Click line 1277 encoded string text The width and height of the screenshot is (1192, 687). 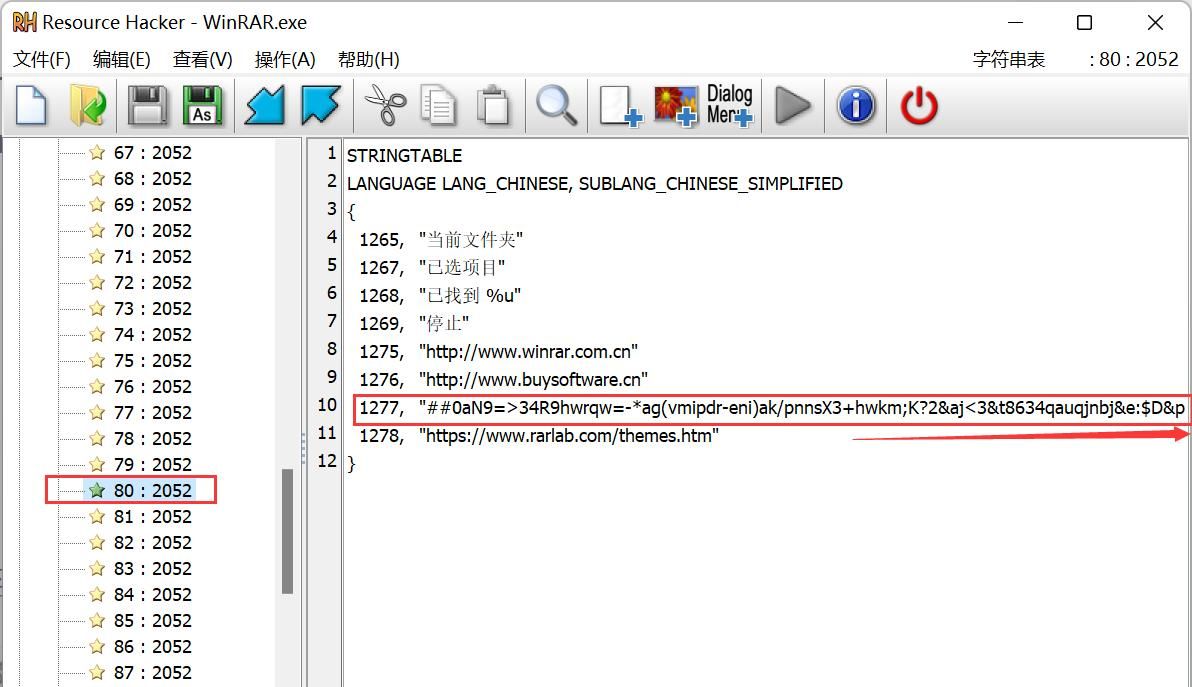(772, 408)
